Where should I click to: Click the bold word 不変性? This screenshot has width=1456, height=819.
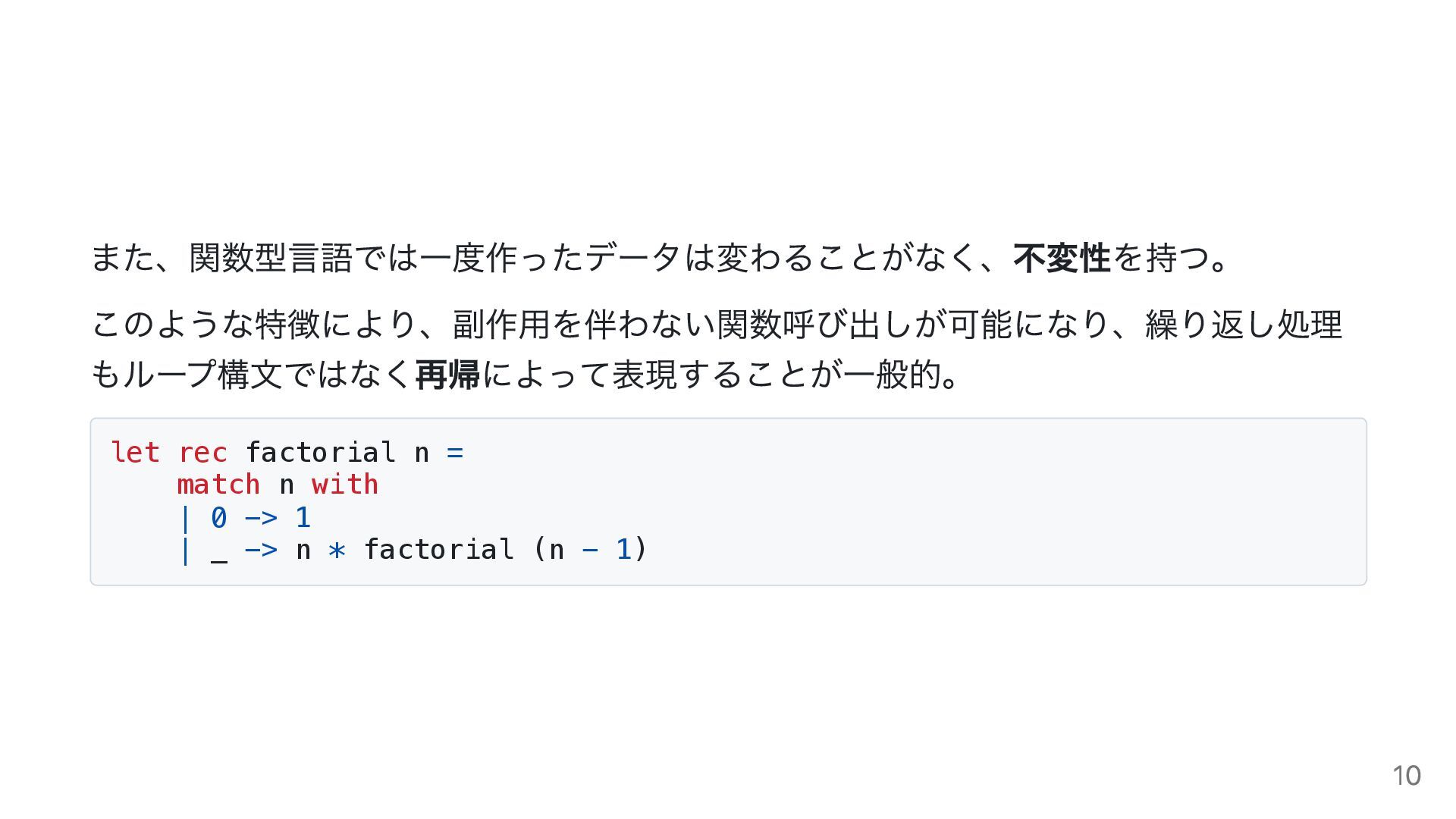click(1062, 258)
